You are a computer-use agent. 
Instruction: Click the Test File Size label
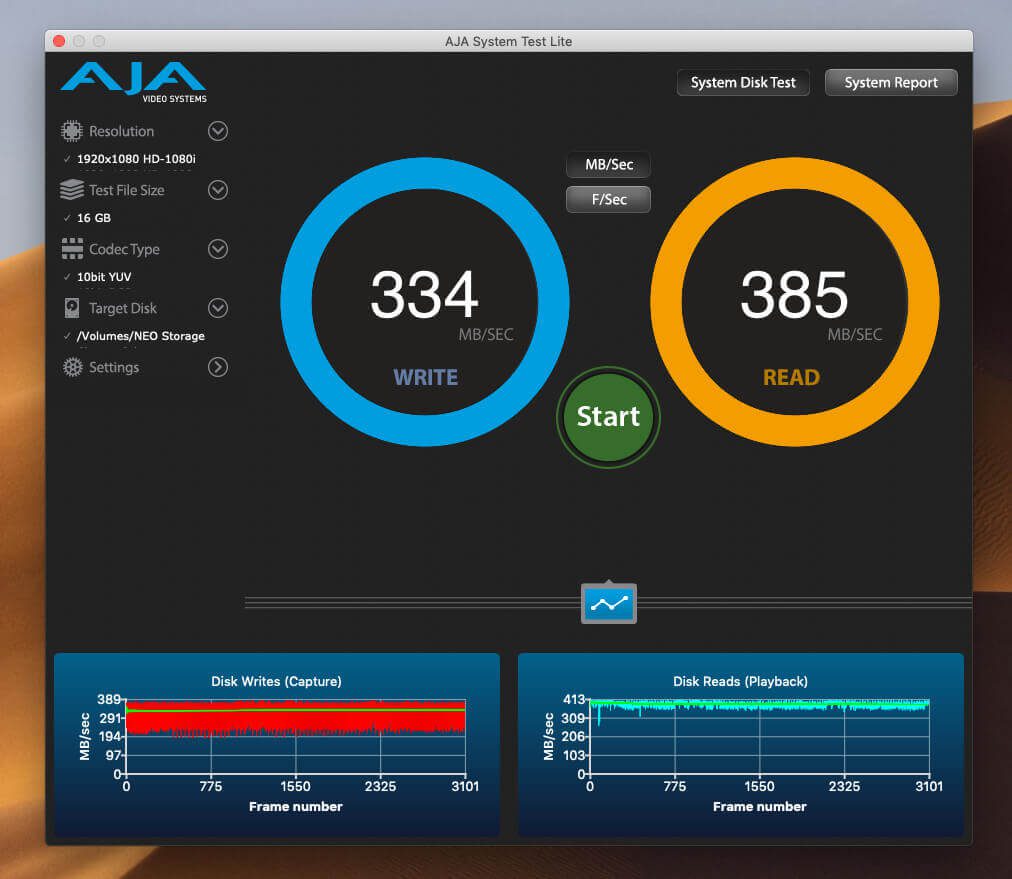point(126,190)
